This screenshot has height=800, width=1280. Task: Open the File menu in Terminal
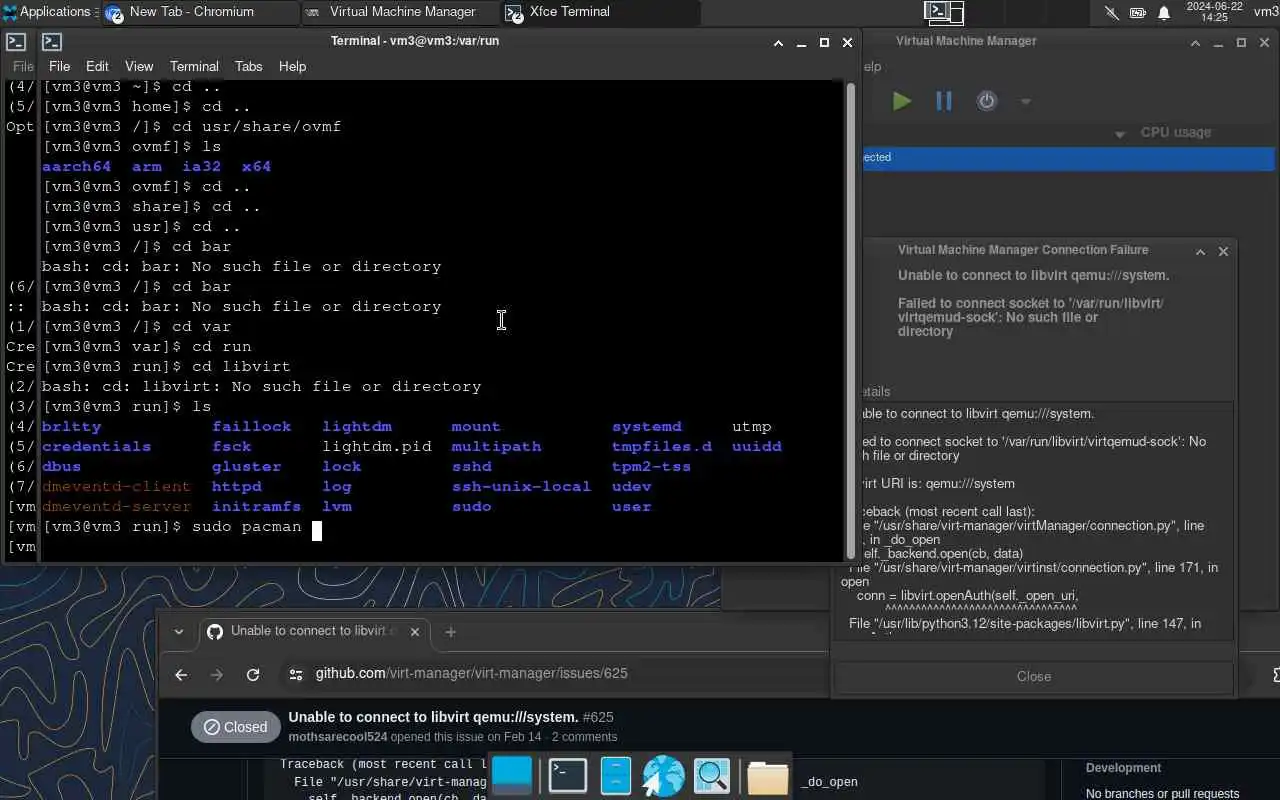59,66
